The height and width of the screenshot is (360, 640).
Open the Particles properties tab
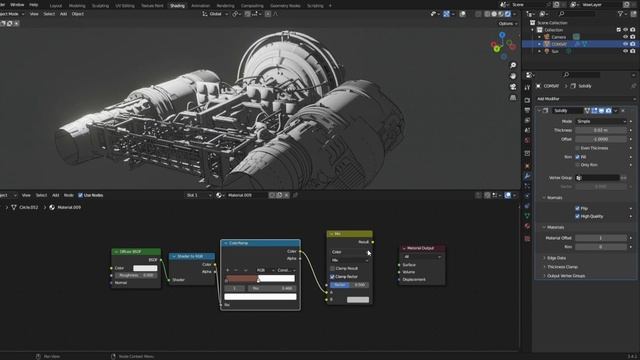coord(527,186)
